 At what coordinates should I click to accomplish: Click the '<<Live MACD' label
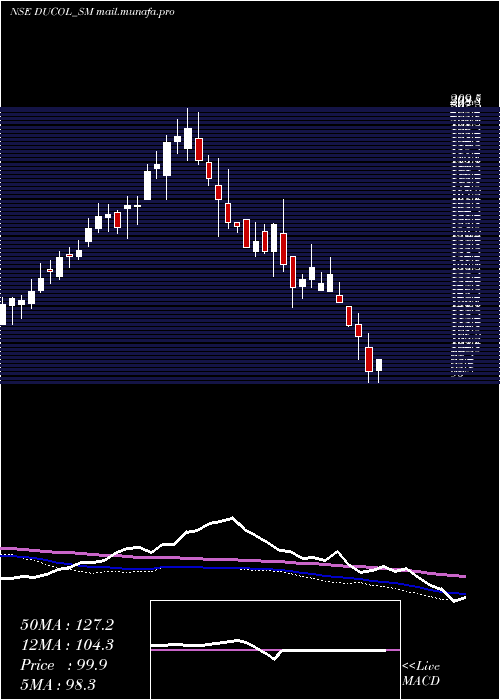[x=421, y=674]
